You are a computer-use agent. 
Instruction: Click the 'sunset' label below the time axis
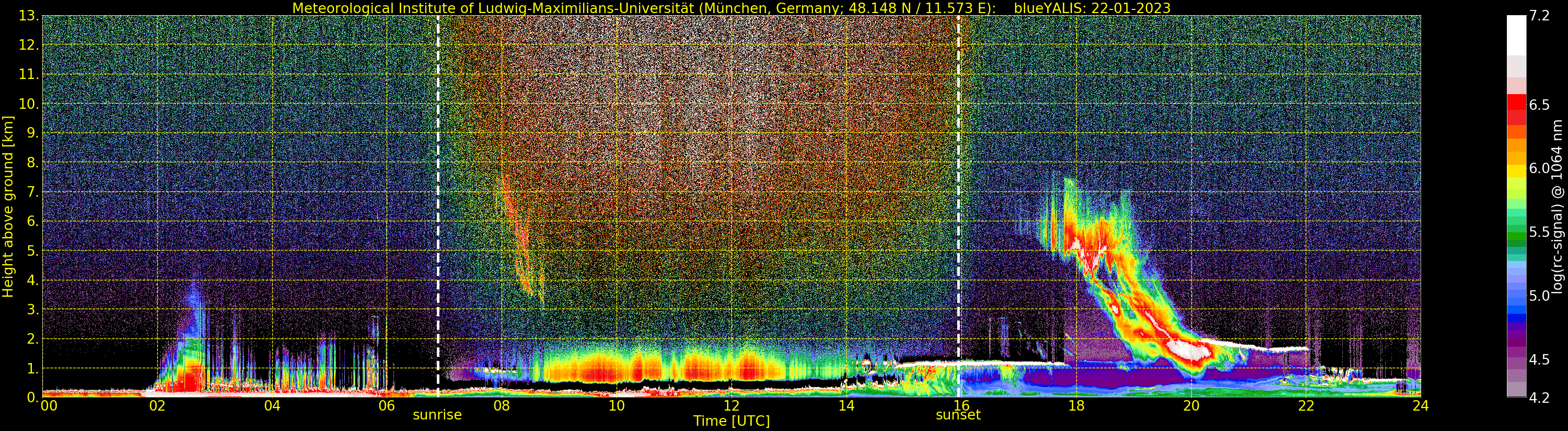pyautogui.click(x=958, y=415)
